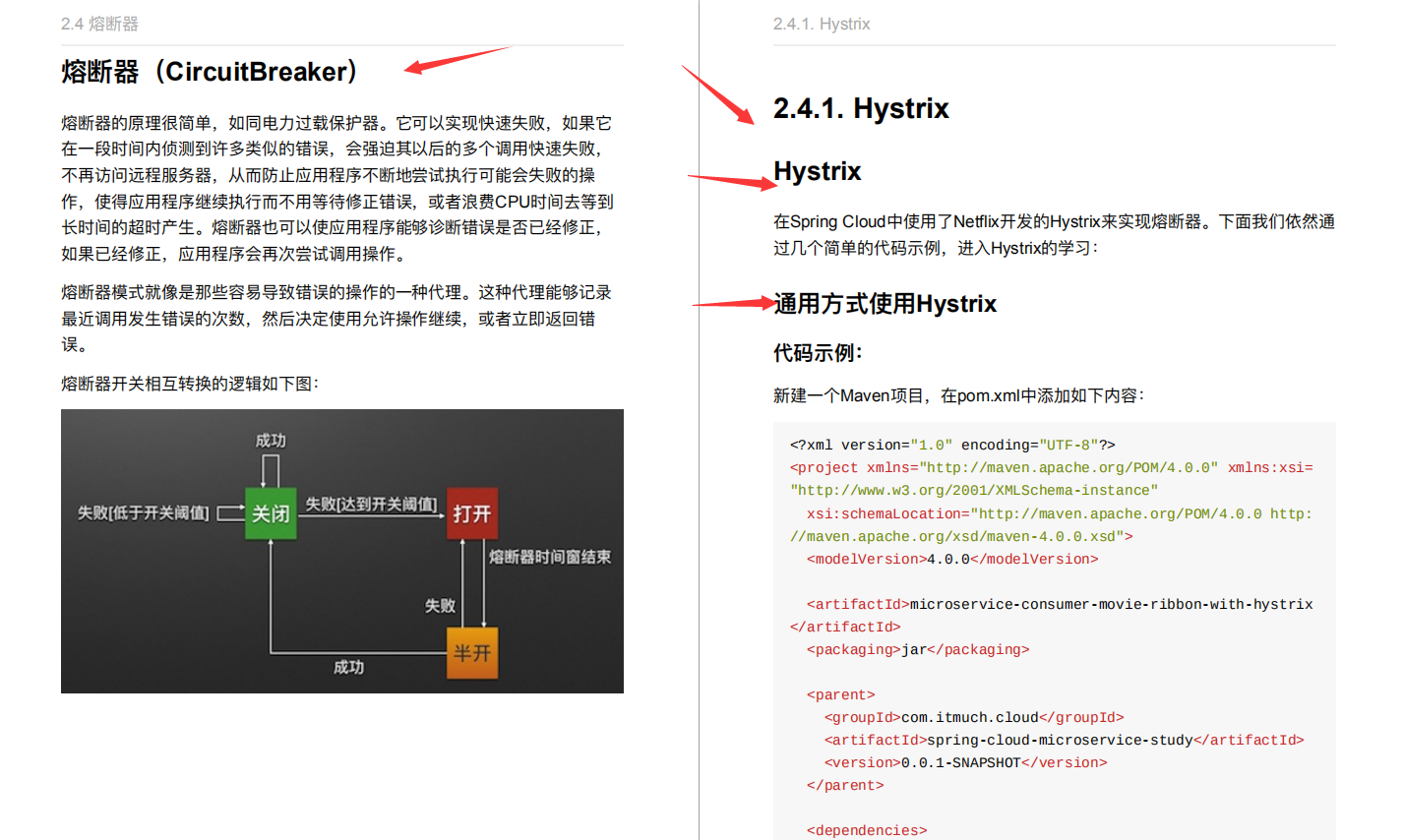Screen dimensions: 1403x840
Task: Click the closing "</artifactId>" tag line
Action: tap(845, 627)
